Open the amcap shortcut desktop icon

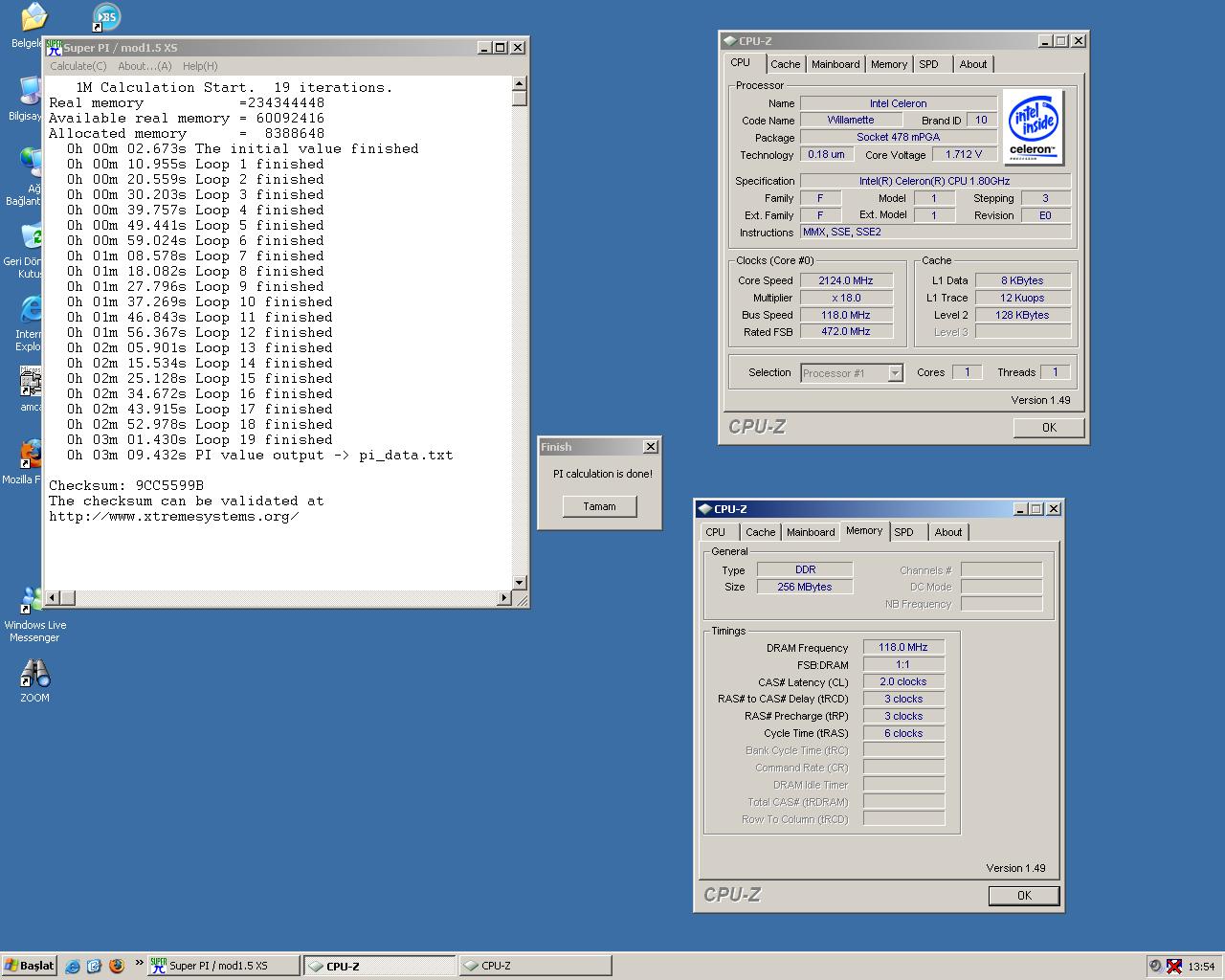(31, 381)
